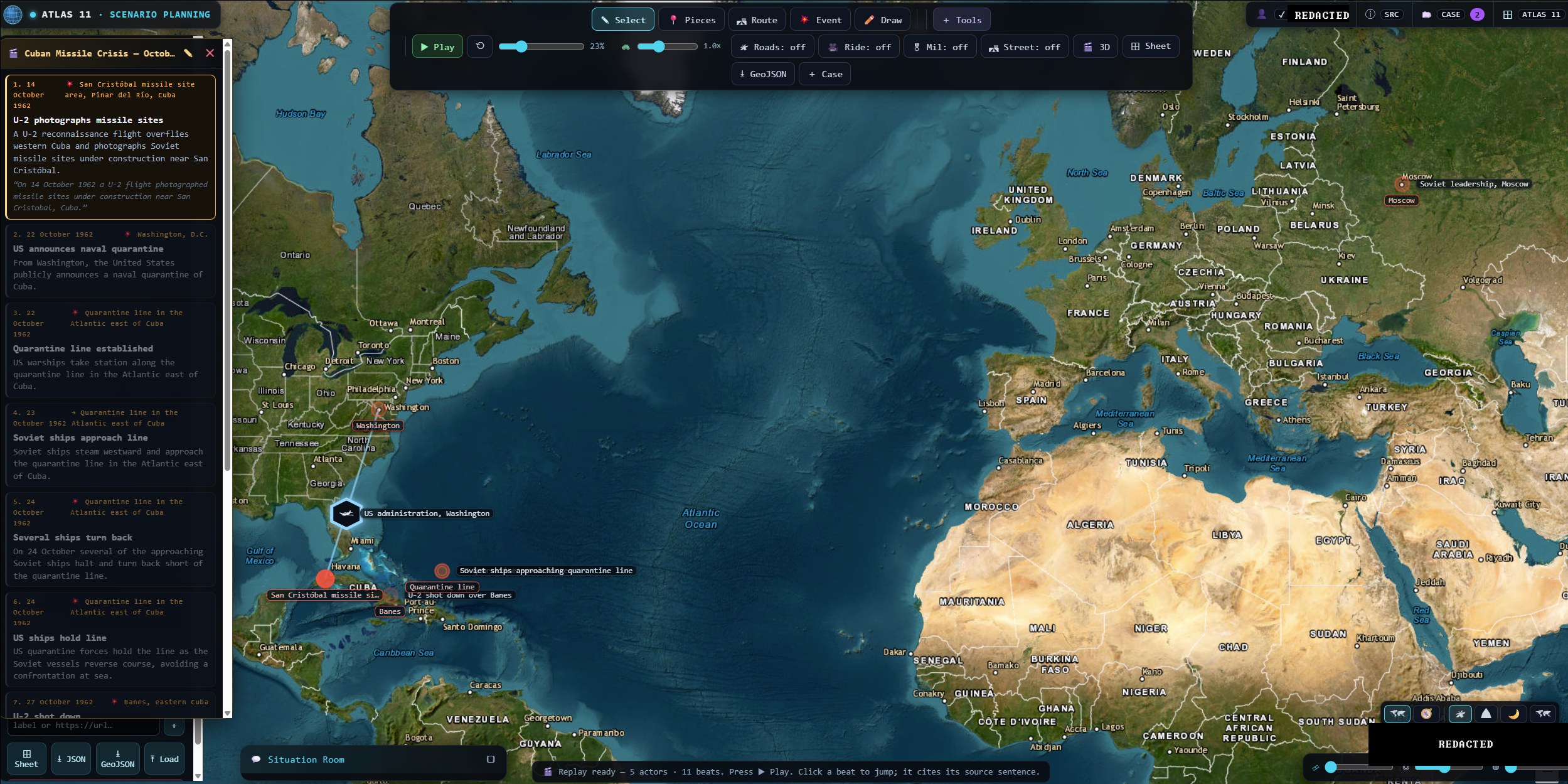Image resolution: width=1568 pixels, height=784 pixels.
Task: Toggle Street view on
Action: 1024,47
